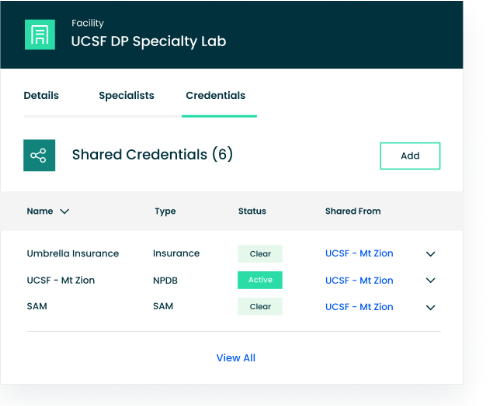The height and width of the screenshot is (406, 489).
Task: Click the Status column header
Action: (x=252, y=211)
